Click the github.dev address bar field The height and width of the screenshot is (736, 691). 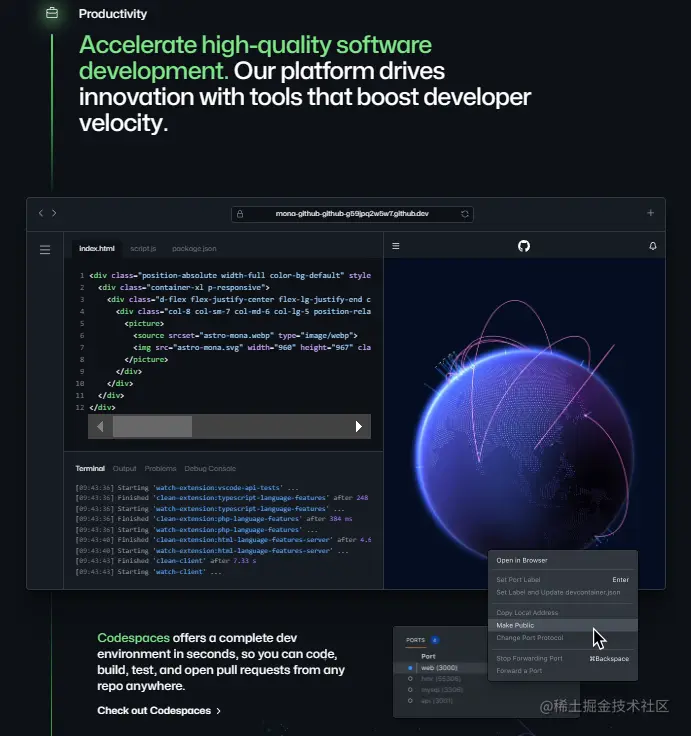tap(352, 214)
